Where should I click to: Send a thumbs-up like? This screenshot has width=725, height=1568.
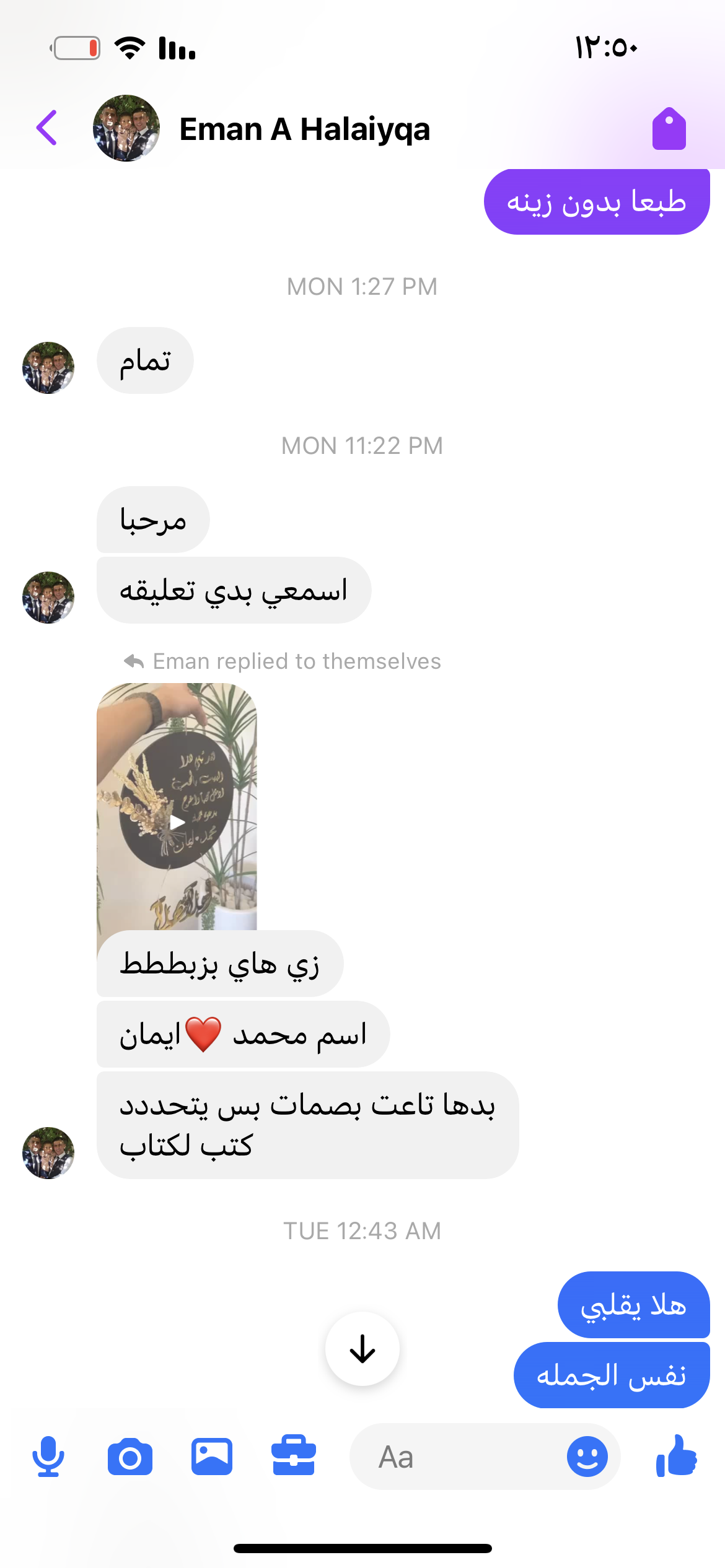[x=677, y=1455]
